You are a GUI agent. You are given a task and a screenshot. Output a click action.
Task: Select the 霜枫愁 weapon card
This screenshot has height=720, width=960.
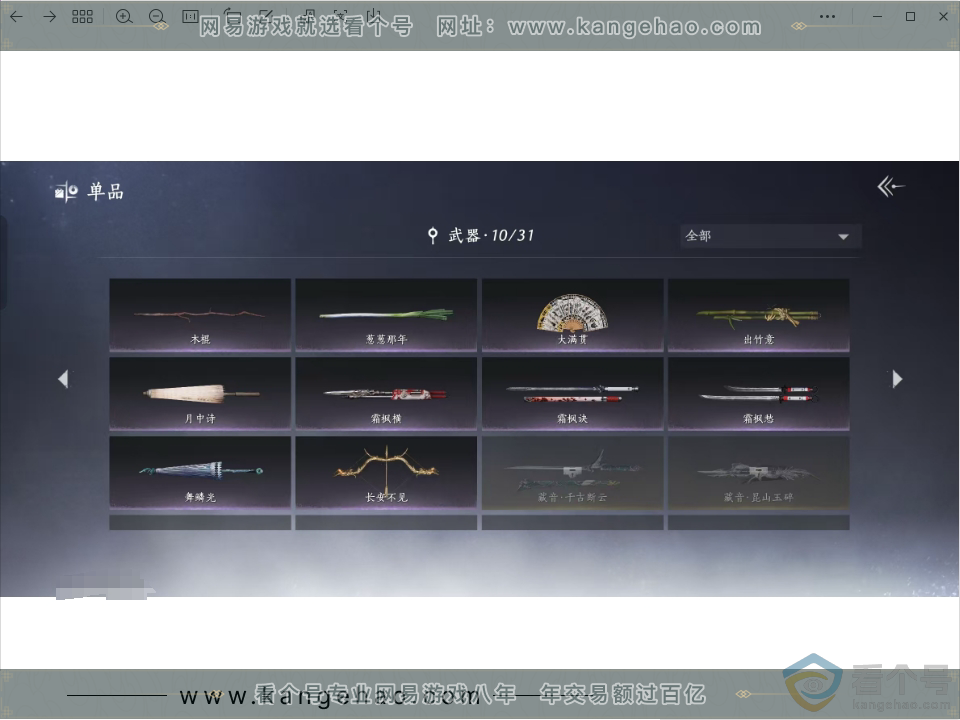[x=759, y=394]
